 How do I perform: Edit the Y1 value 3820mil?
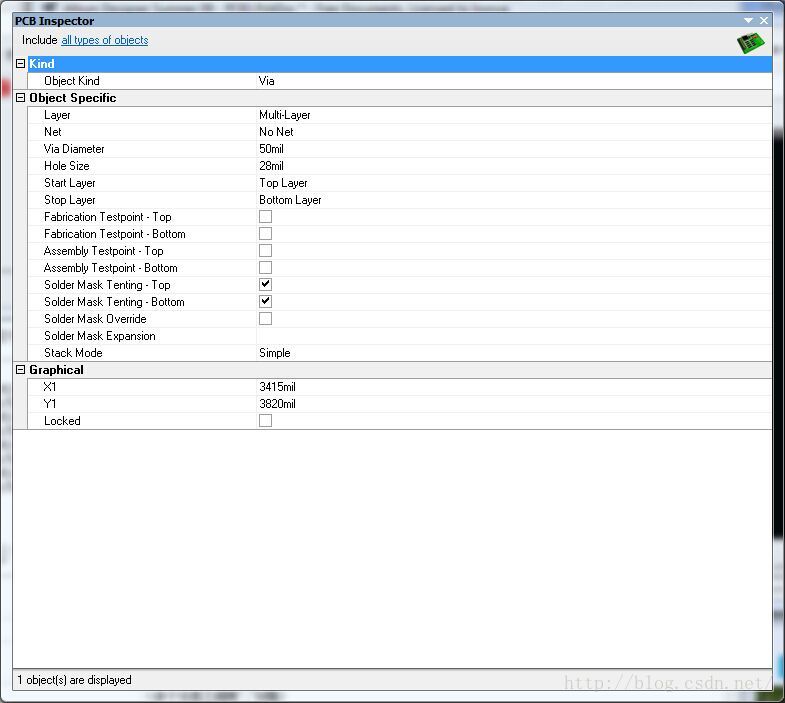point(514,404)
